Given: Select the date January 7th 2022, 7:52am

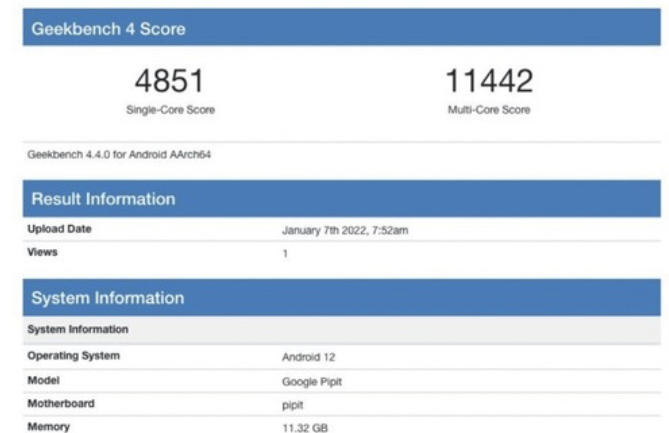Looking at the screenshot, I should tap(345, 230).
